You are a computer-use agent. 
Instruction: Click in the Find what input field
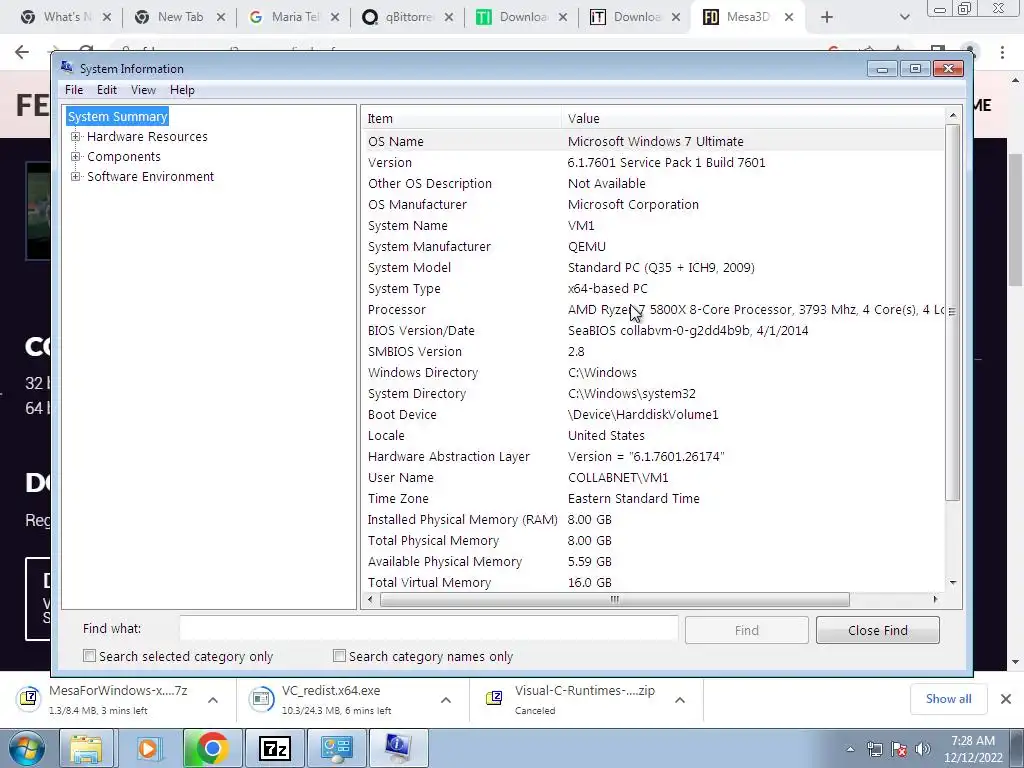(428, 629)
